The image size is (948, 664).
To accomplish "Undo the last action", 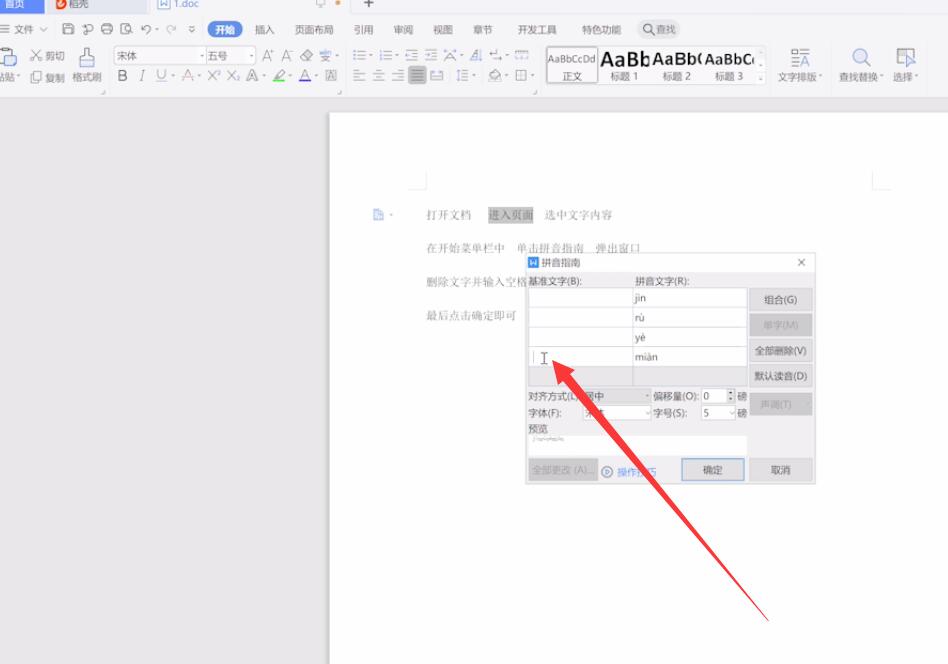I will (146, 29).
